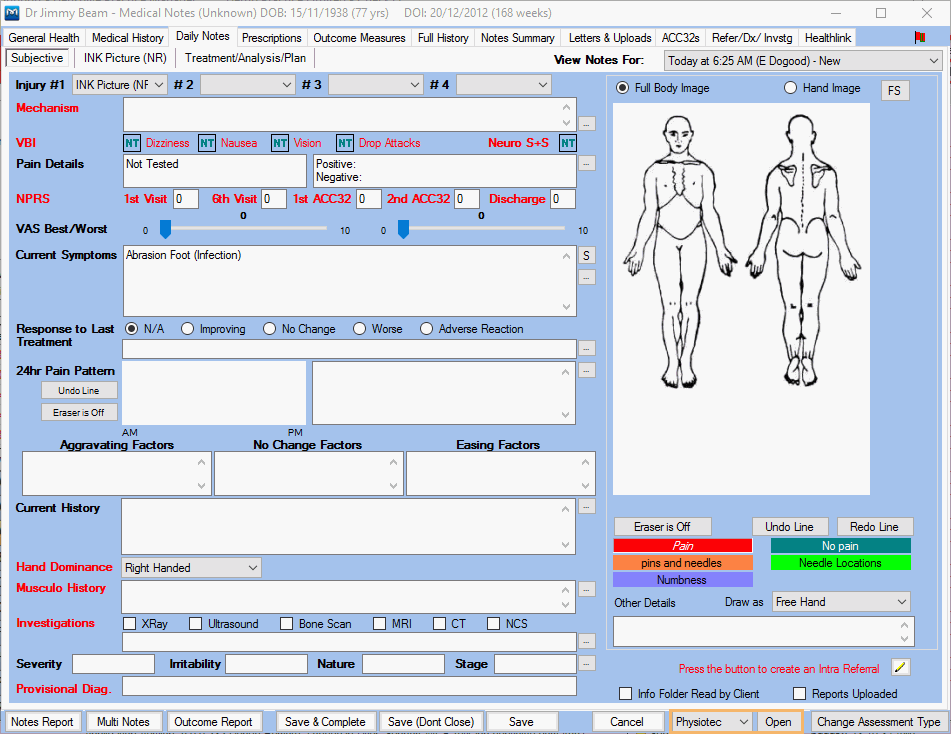Screen dimensions: 951x734
Task: Switch to the Prescriptions tab
Action: tap(271, 37)
